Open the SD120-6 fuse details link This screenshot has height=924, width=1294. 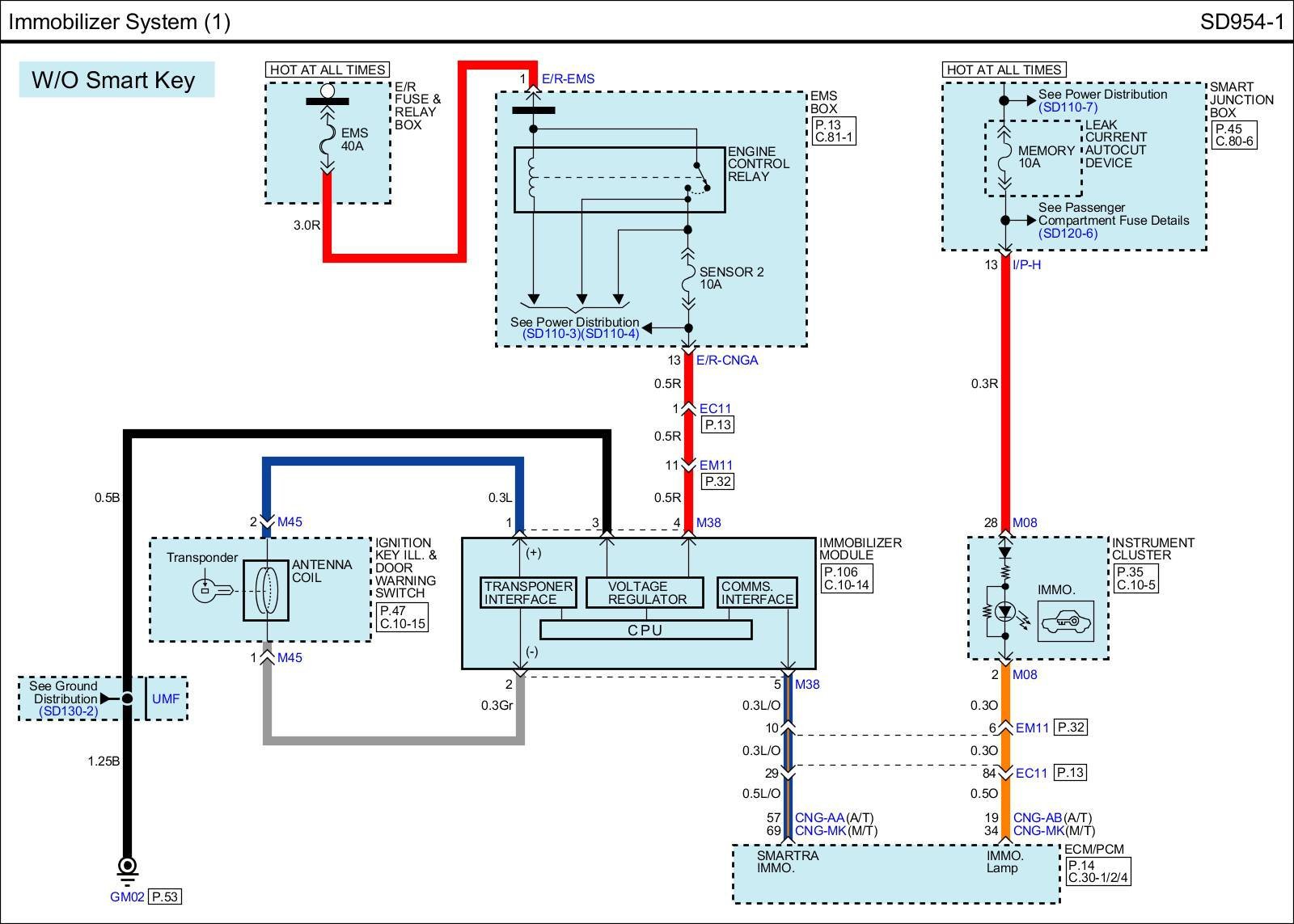[1068, 234]
